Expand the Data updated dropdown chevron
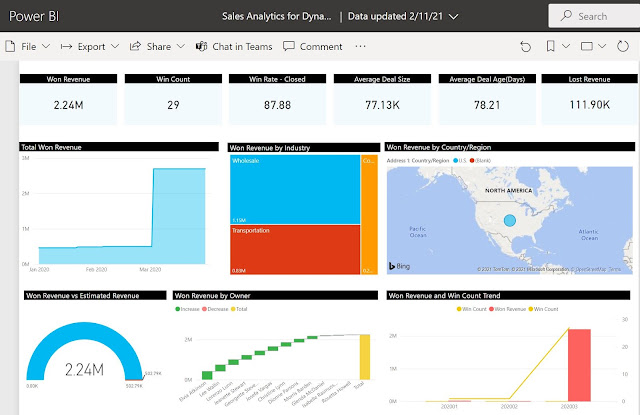 tap(453, 16)
